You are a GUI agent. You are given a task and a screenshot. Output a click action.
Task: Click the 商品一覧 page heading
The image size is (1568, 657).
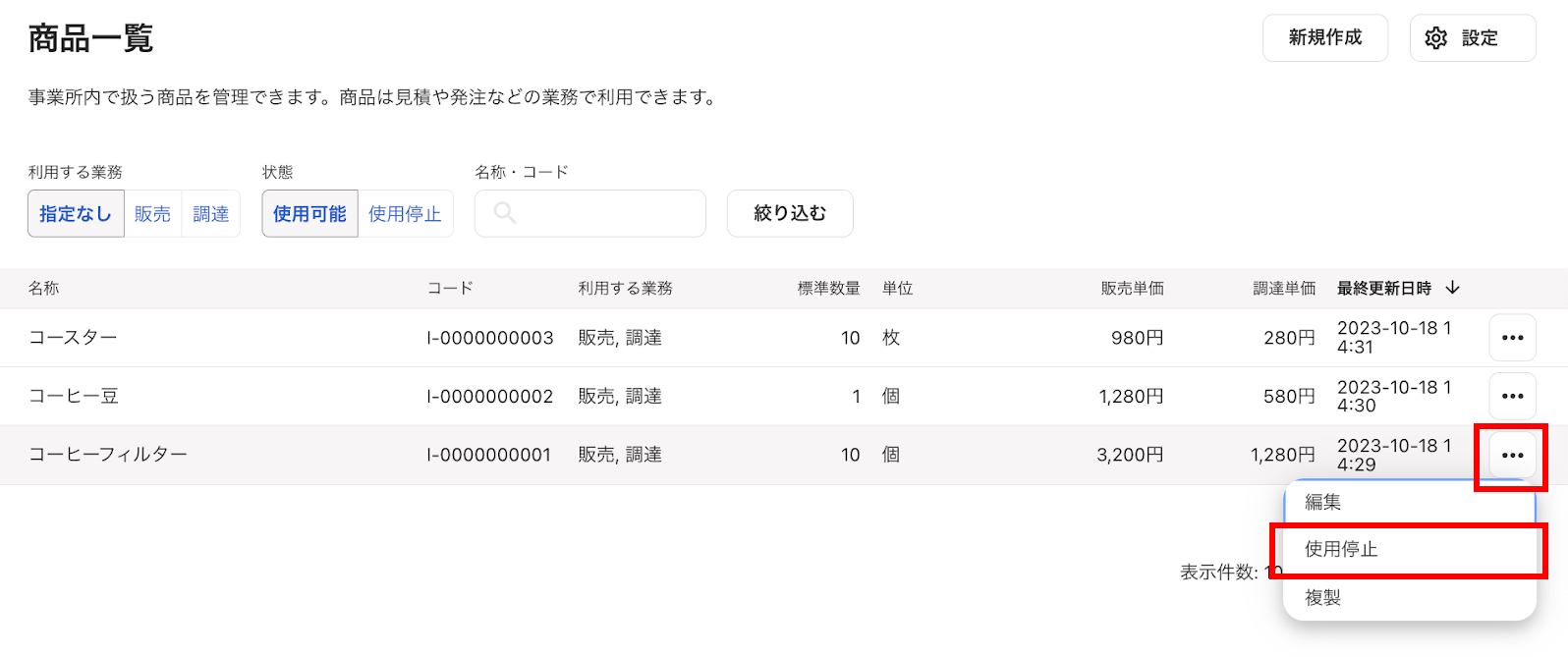coord(90,38)
